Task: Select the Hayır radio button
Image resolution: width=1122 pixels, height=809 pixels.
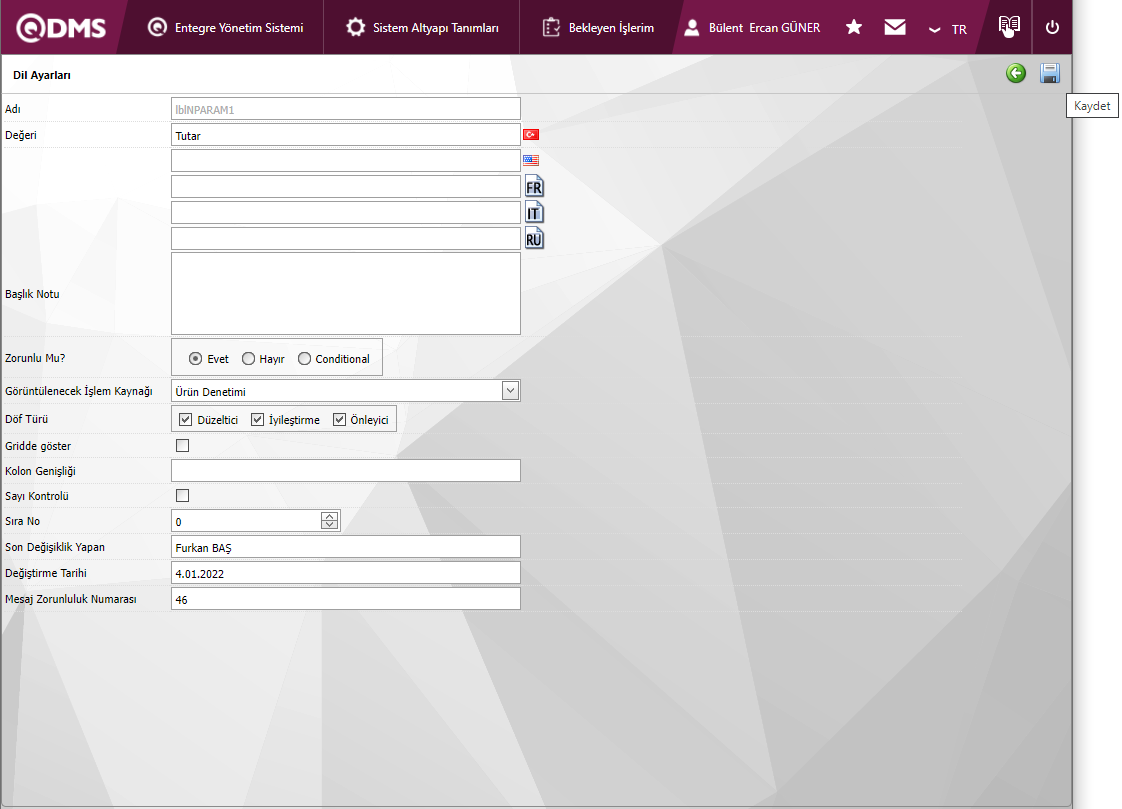Action: pos(248,358)
